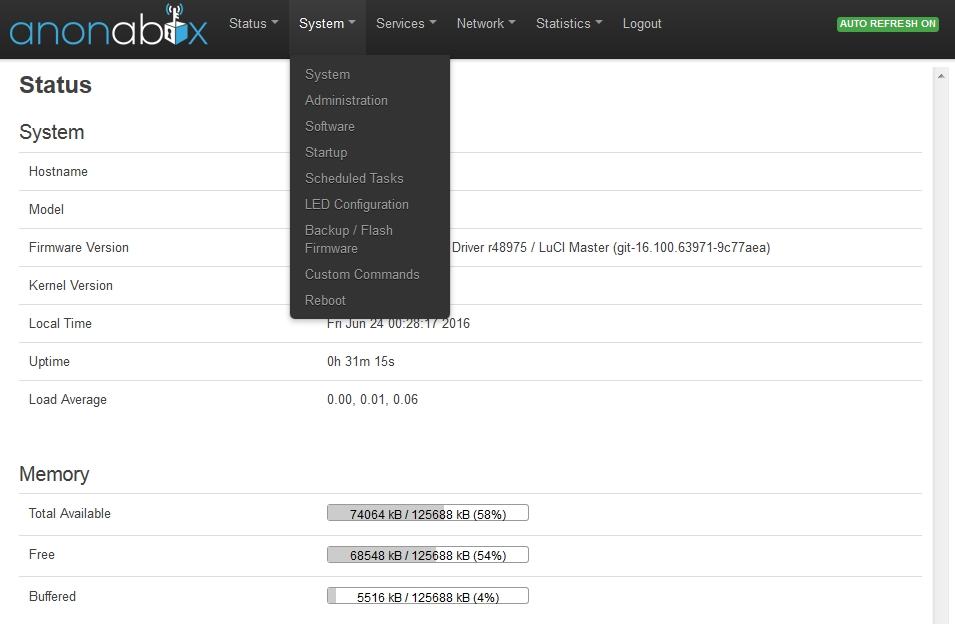This screenshot has width=955, height=624.
Task: Expand the Network menu
Action: click(x=485, y=23)
